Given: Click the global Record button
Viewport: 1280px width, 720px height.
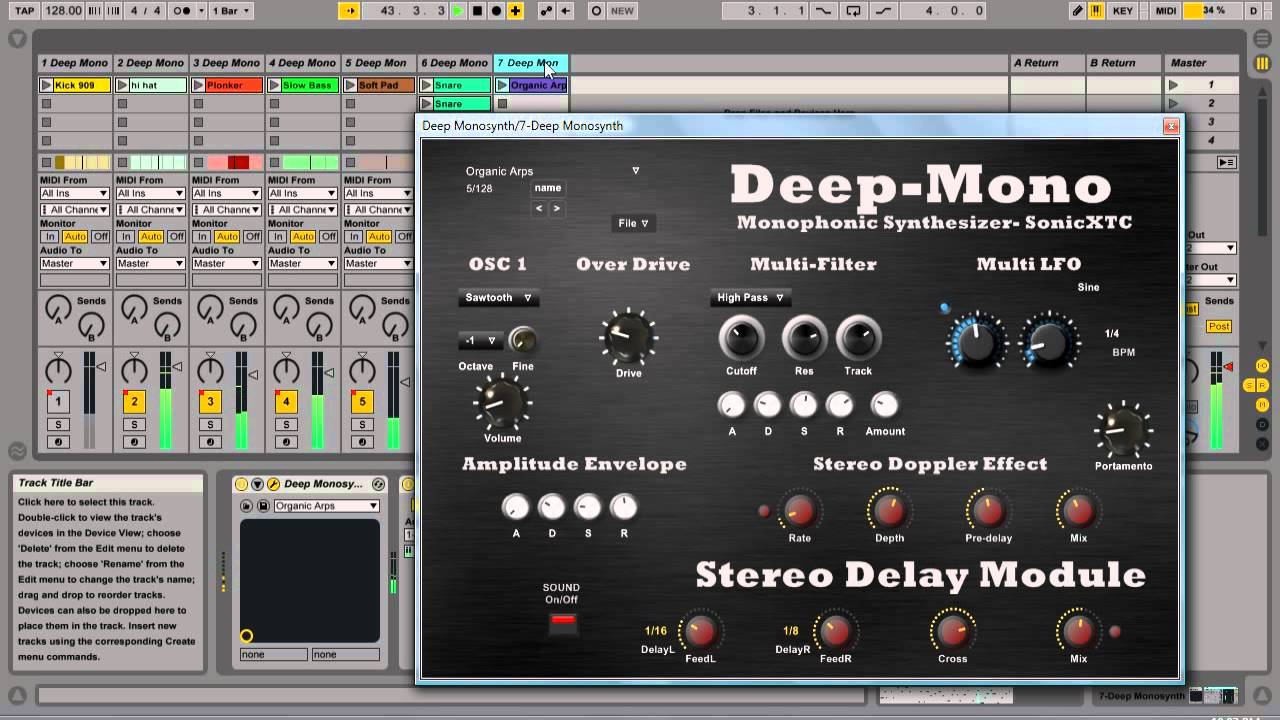Looking at the screenshot, I should click(496, 11).
